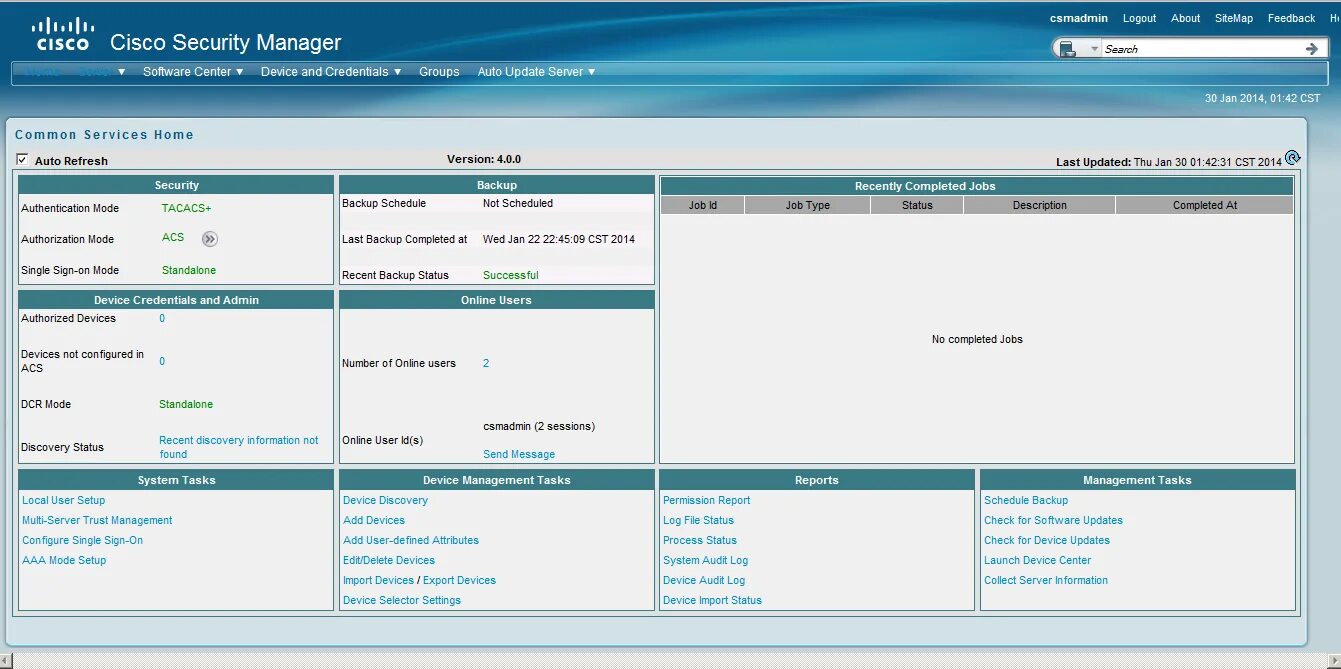The width and height of the screenshot is (1341, 669).
Task: Click the TACACS+ authentication mode link
Action: (186, 208)
